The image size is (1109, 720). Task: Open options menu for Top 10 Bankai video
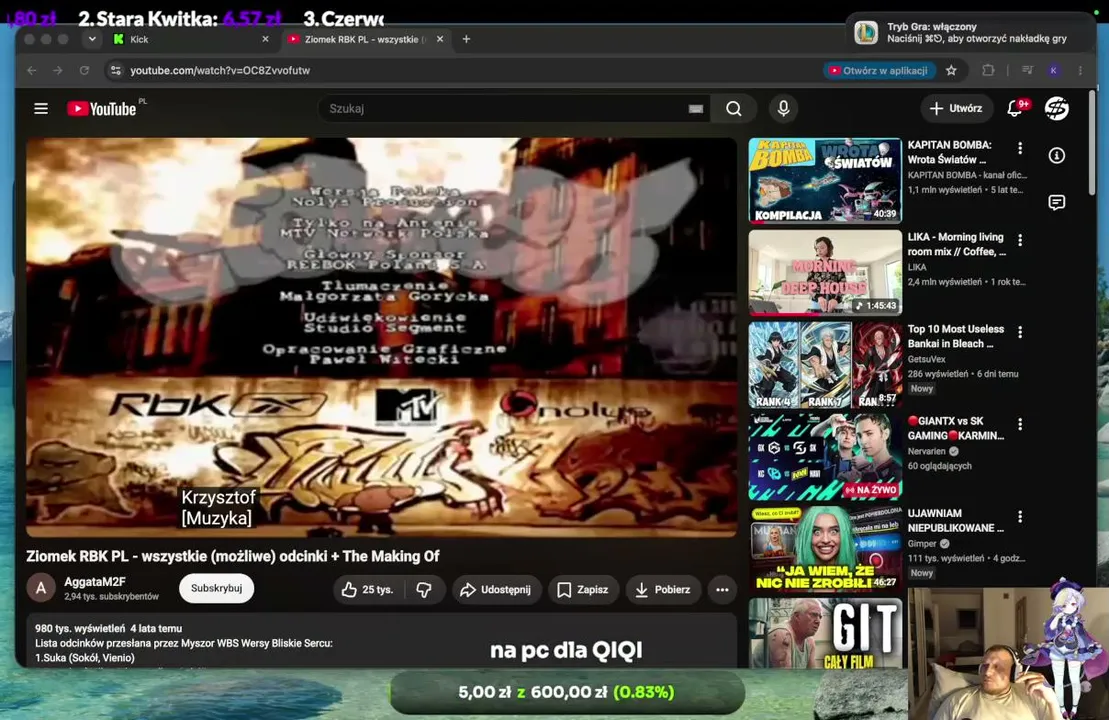point(1020,332)
